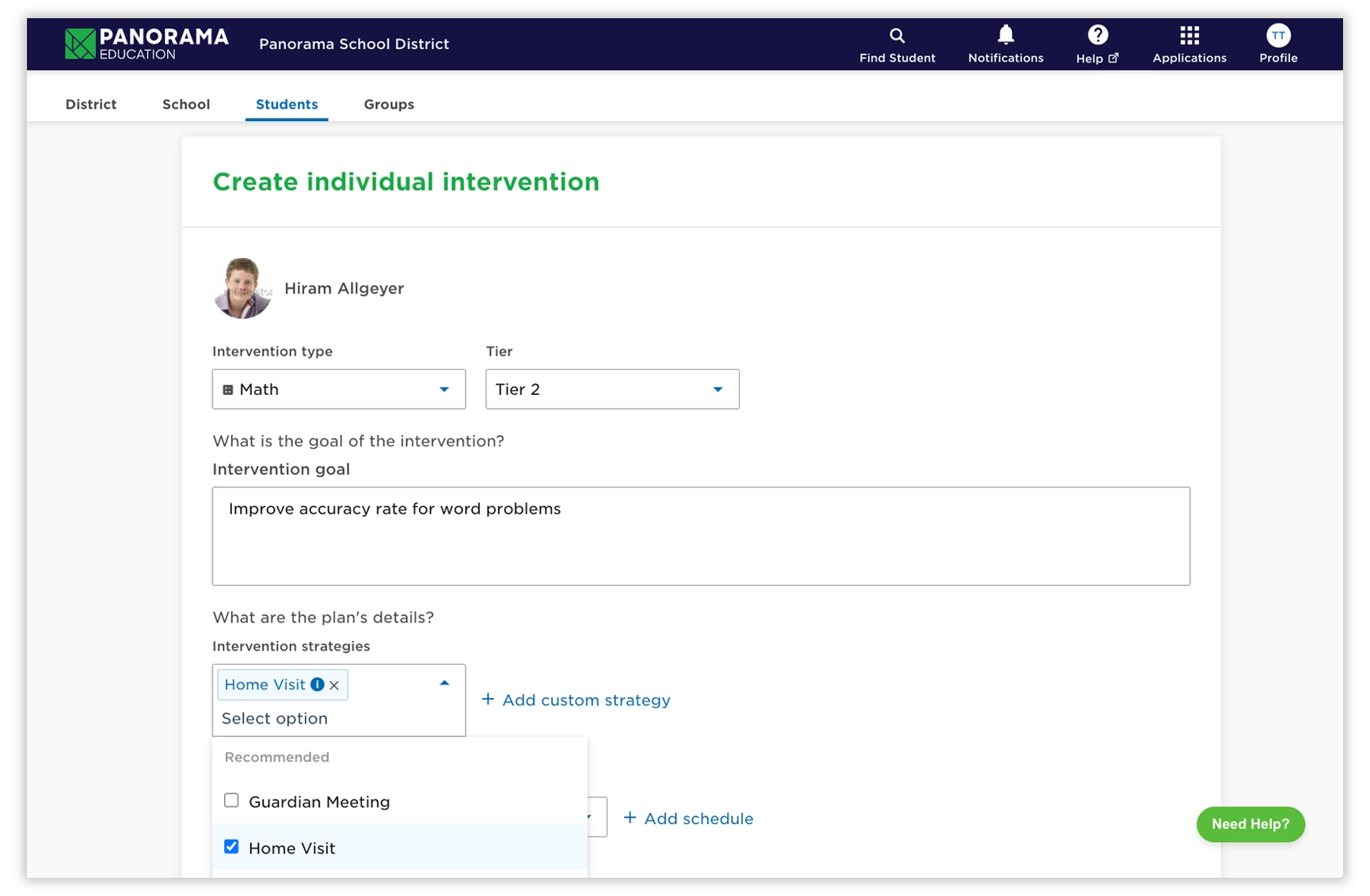Click the Hiram Allgeyer student name
This screenshot has width=1370, height=896.
point(344,288)
